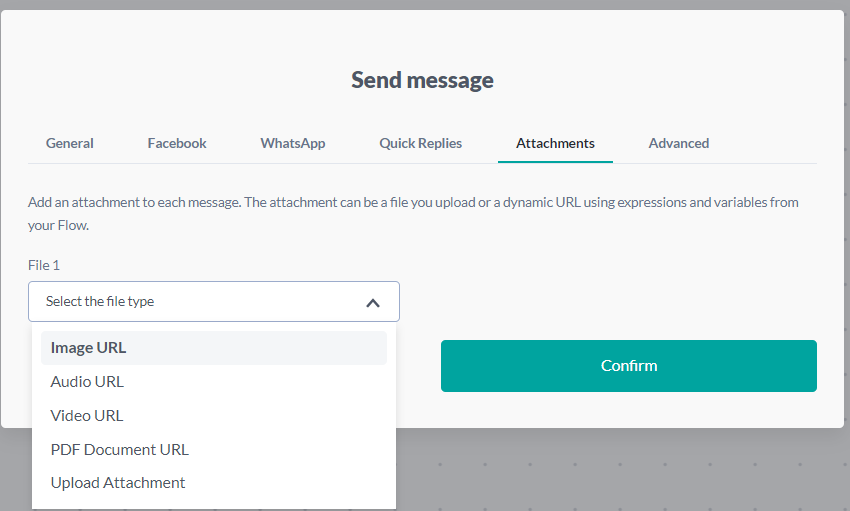Click the 'Send message' dialog heading
Image resolution: width=850 pixels, height=511 pixels.
point(422,80)
